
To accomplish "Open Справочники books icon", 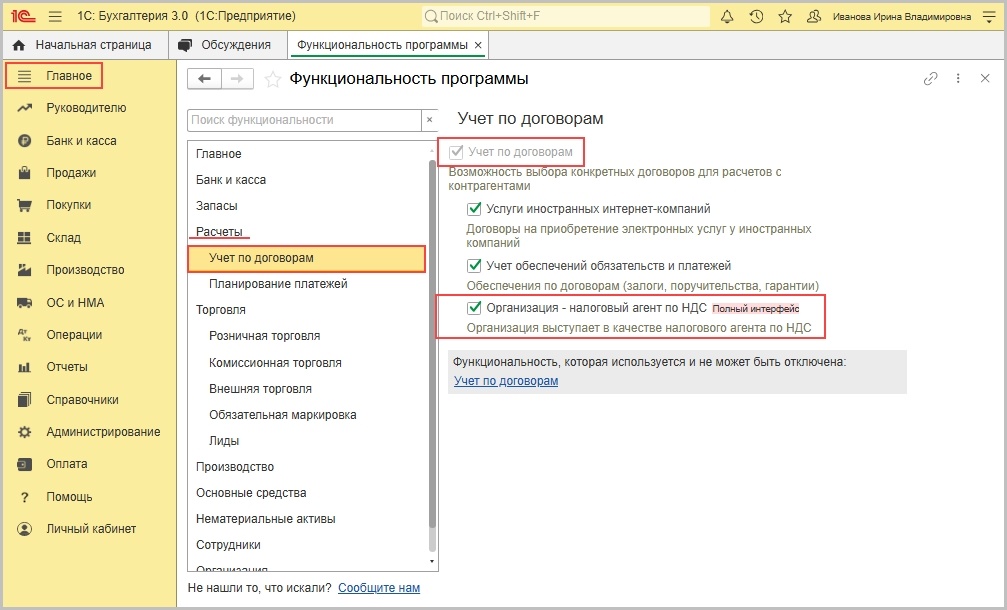I will (x=24, y=399).
